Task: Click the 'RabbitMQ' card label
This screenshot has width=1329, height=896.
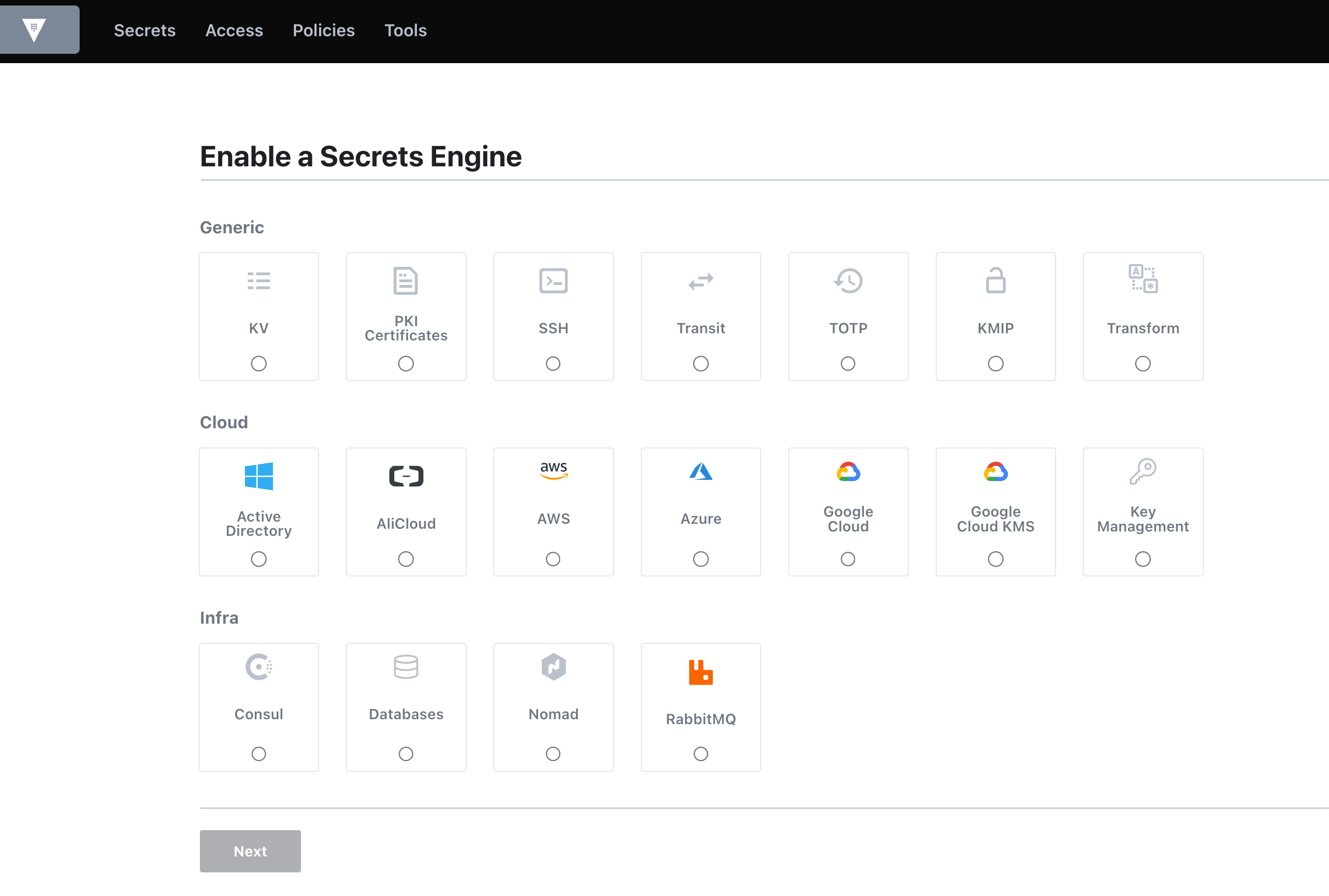Action: pyautogui.click(x=701, y=719)
